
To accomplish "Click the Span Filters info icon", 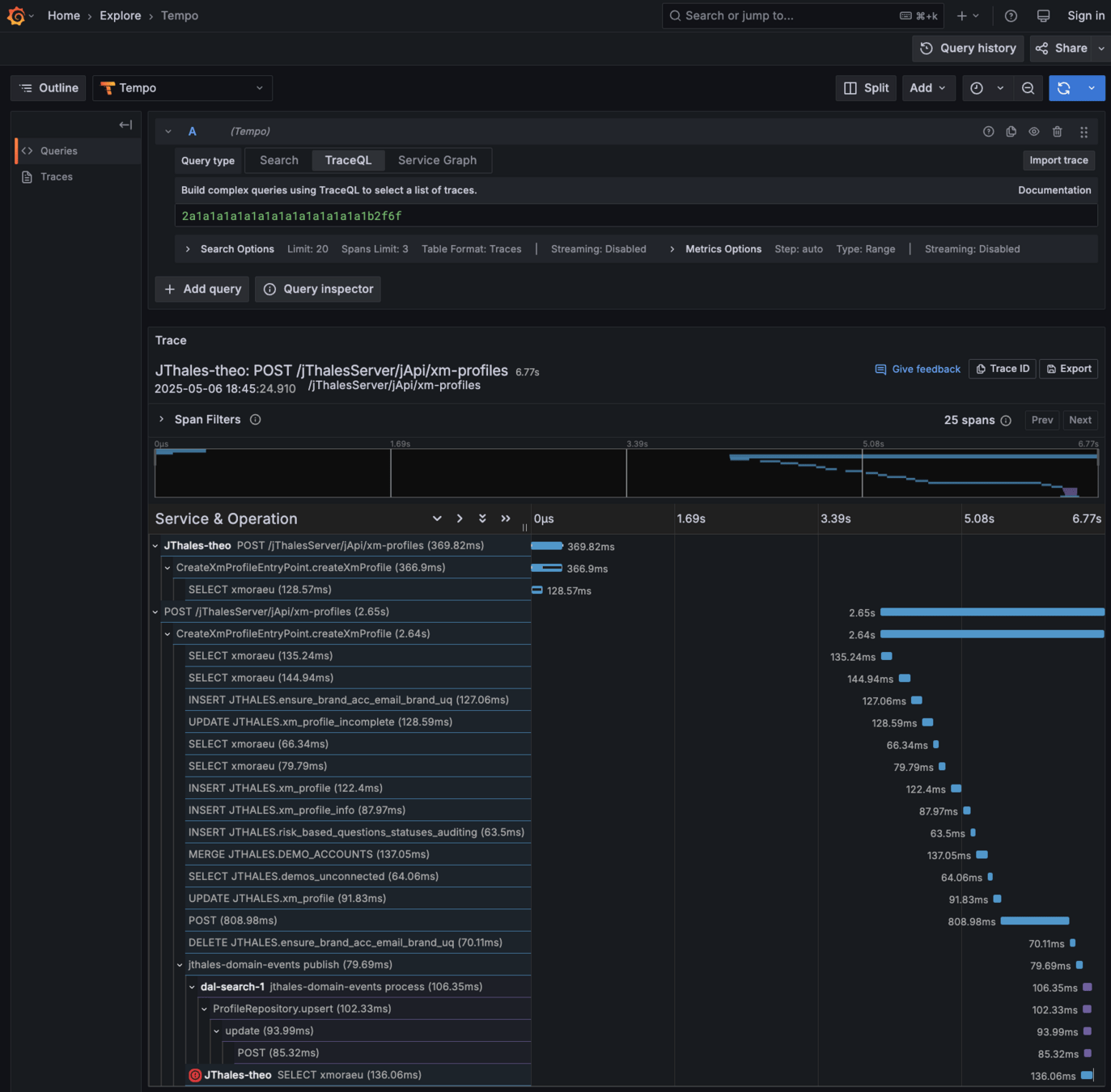I will coord(255,420).
